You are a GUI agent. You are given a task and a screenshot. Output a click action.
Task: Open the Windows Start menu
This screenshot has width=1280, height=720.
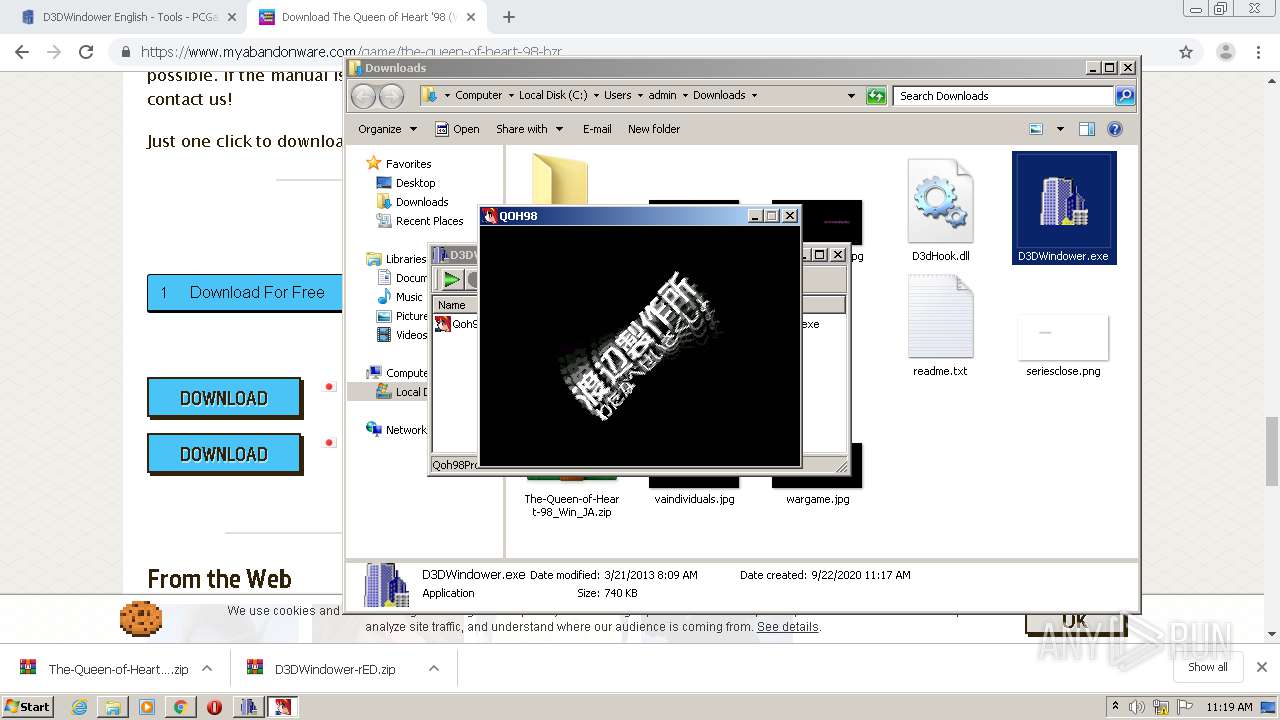(28, 706)
